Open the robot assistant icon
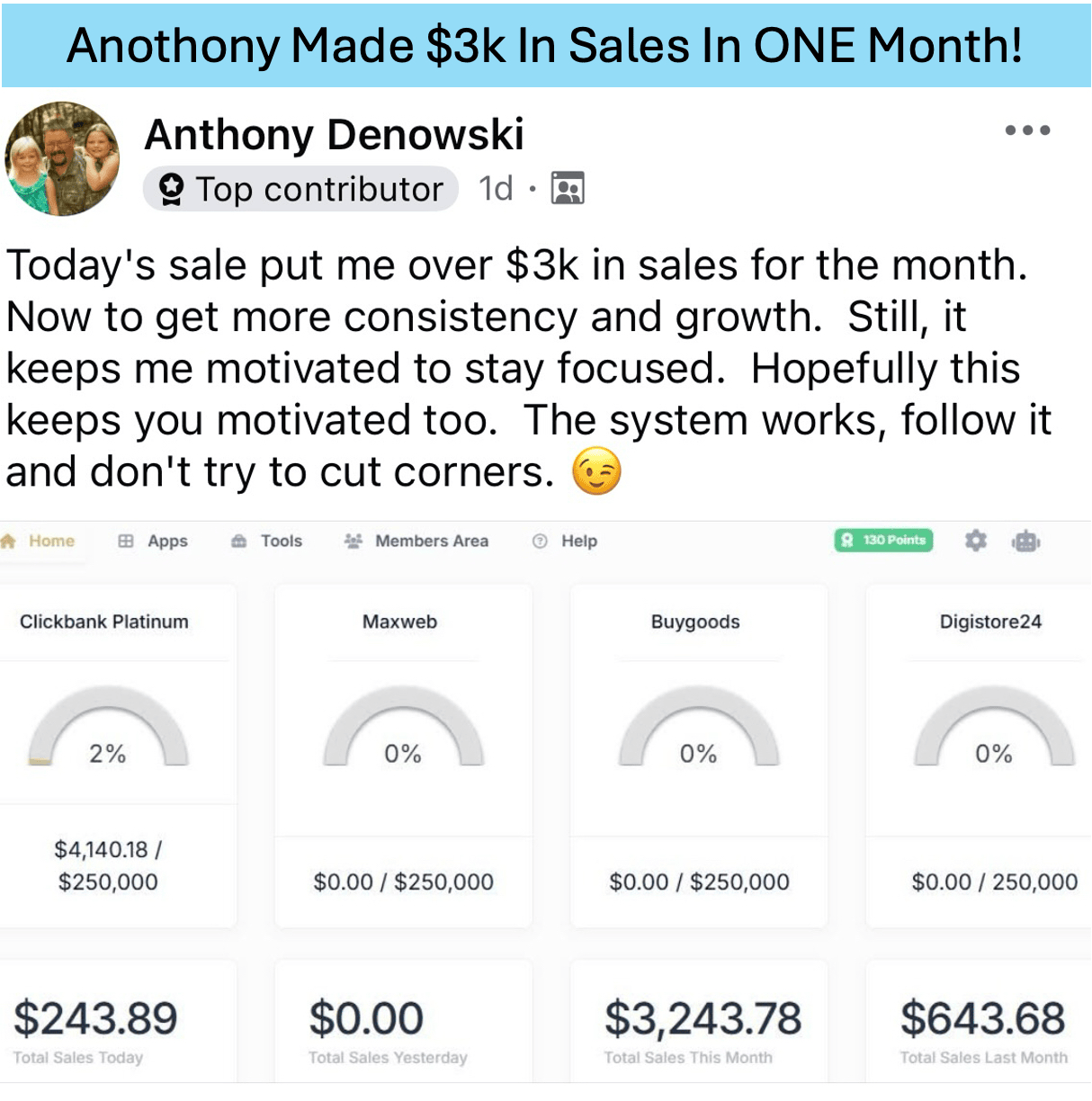Screen dimensions: 1092x1101 point(1025,541)
